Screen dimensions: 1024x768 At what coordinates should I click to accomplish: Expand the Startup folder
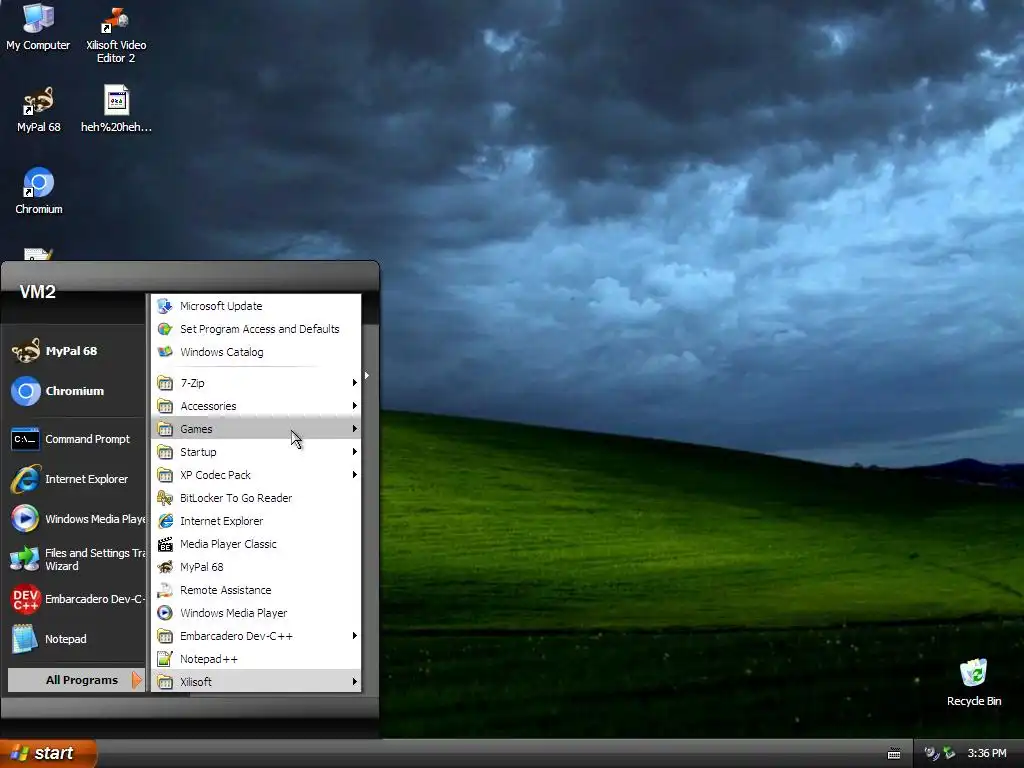(x=256, y=452)
